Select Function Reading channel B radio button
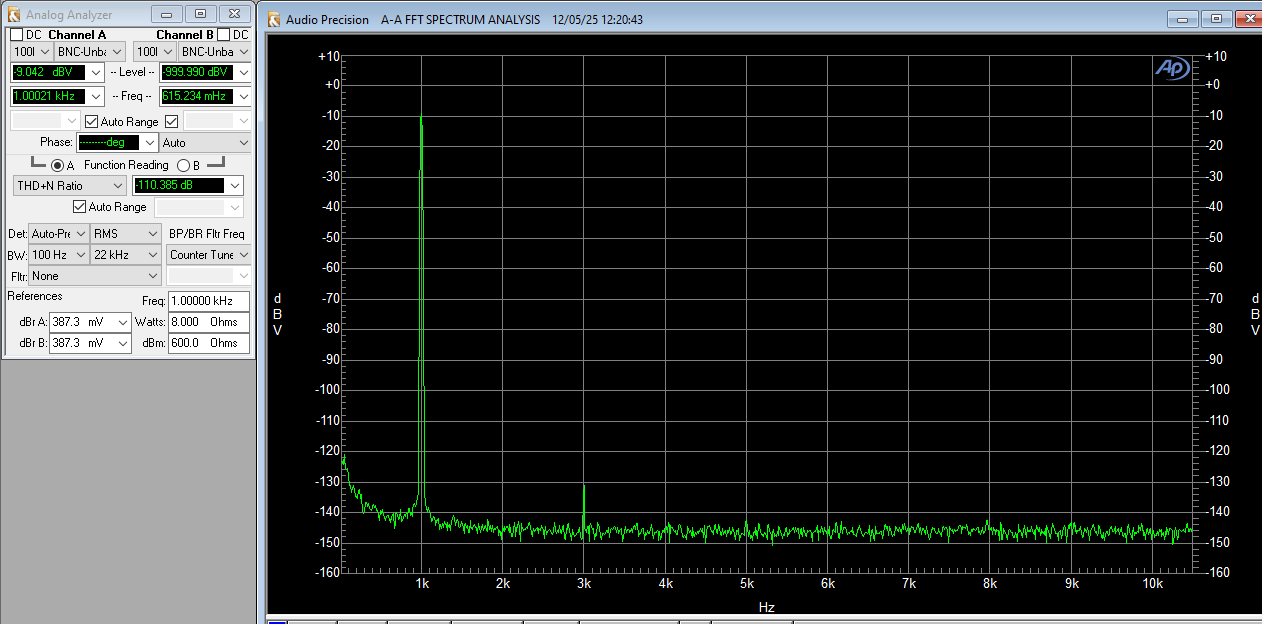1262x624 pixels. click(182, 165)
